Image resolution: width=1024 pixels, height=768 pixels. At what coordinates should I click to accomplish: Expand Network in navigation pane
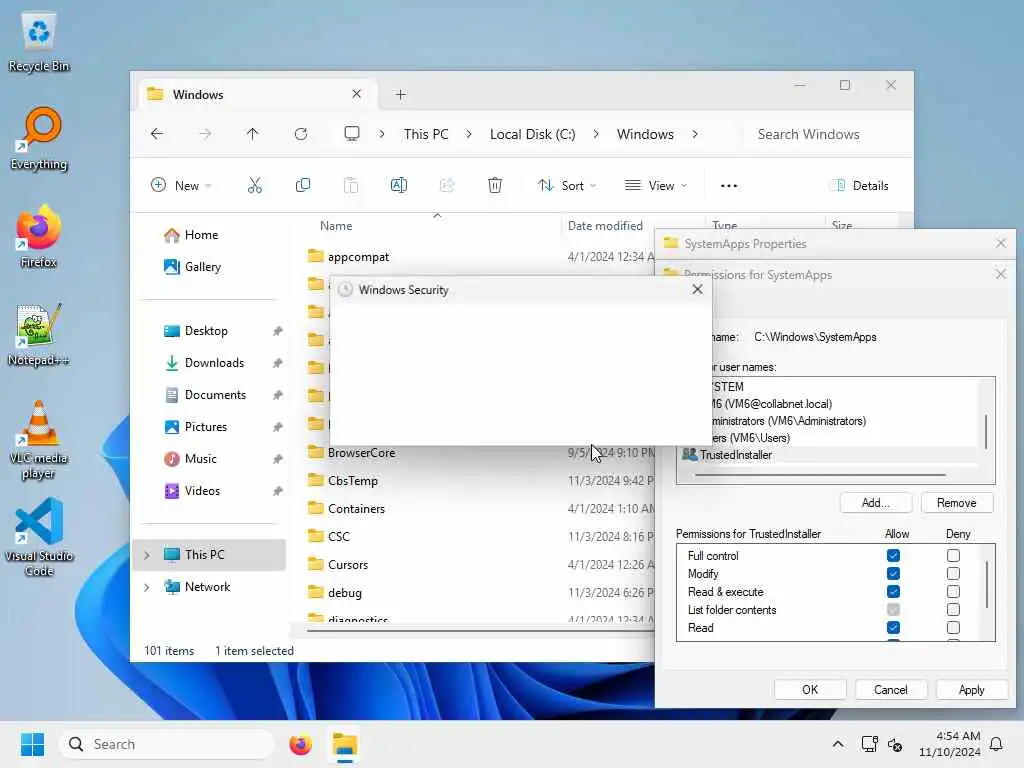(x=147, y=587)
